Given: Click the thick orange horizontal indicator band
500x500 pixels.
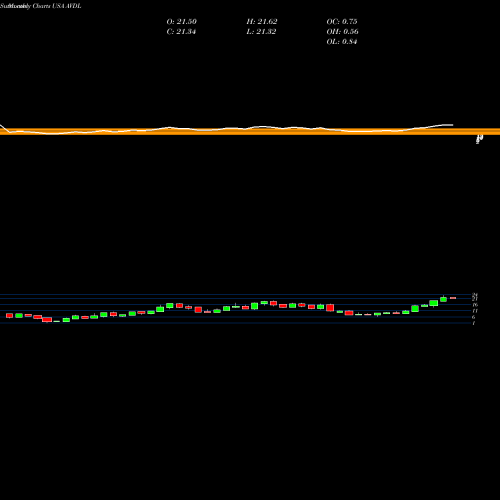Looking at the screenshot, I should point(250,132).
